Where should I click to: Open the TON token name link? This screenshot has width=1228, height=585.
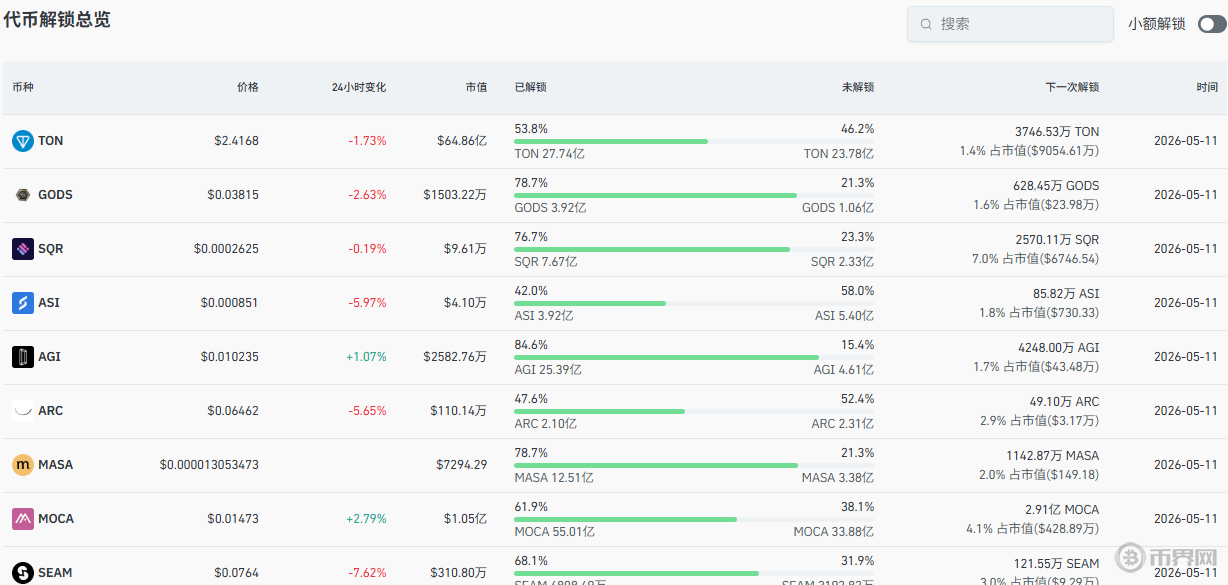pos(50,141)
